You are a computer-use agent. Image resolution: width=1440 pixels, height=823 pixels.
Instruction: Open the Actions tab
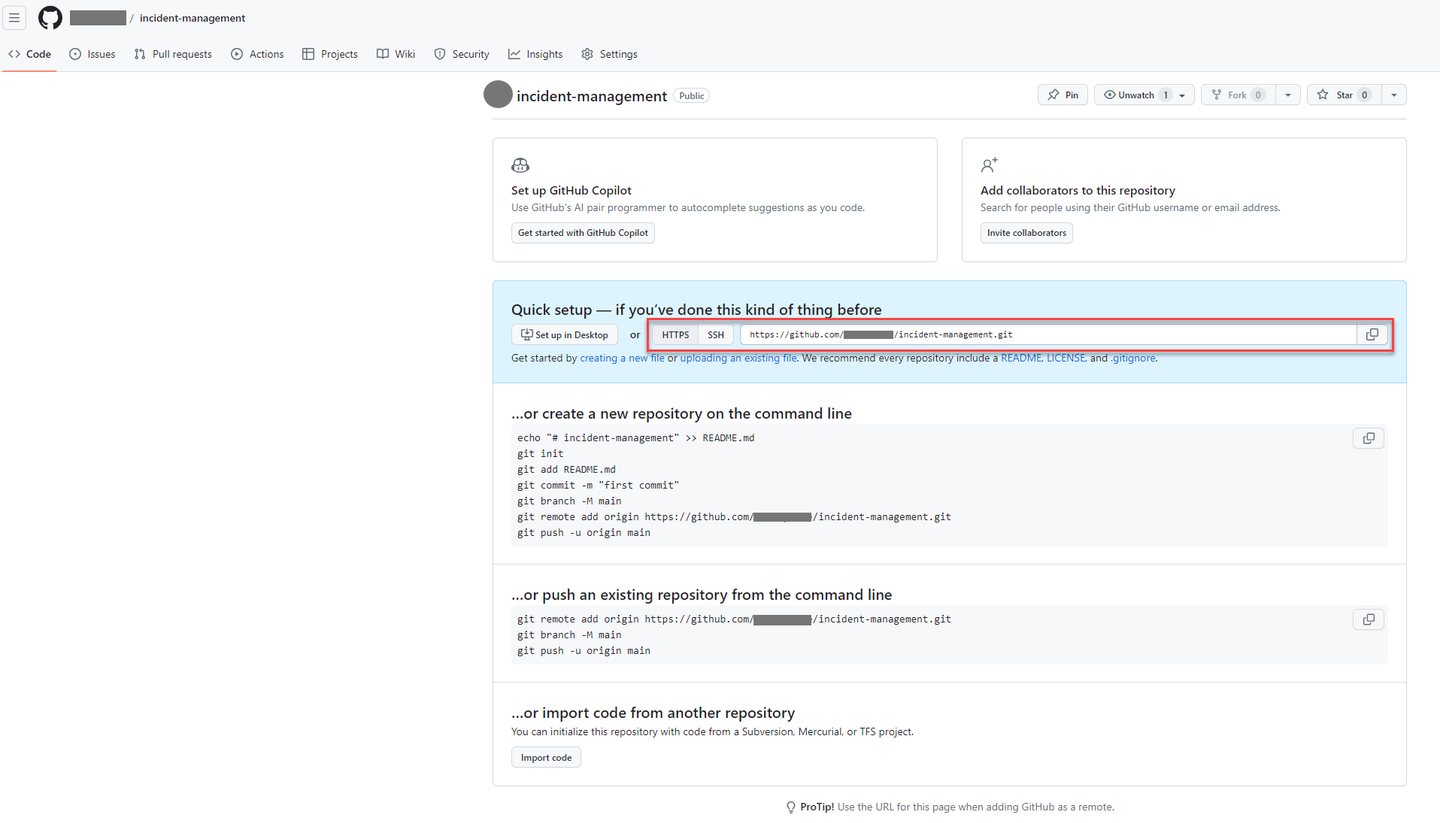coord(257,54)
